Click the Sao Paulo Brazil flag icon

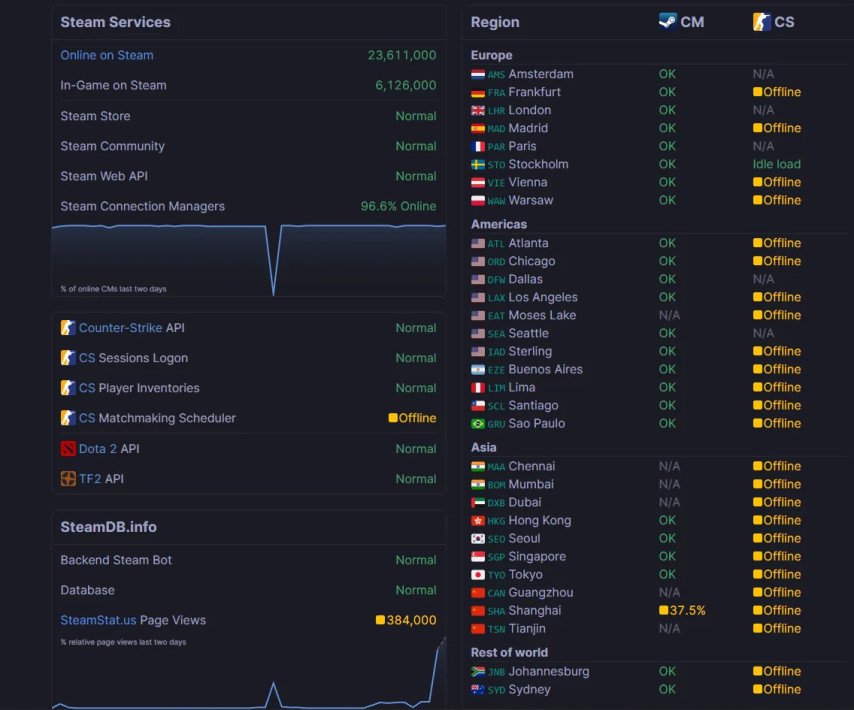[478, 424]
